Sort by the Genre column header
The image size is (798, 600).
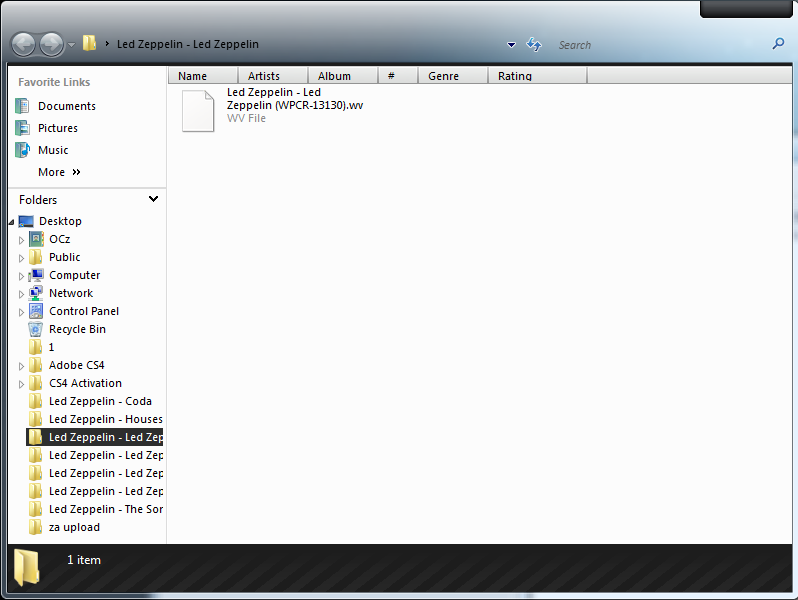(x=452, y=76)
